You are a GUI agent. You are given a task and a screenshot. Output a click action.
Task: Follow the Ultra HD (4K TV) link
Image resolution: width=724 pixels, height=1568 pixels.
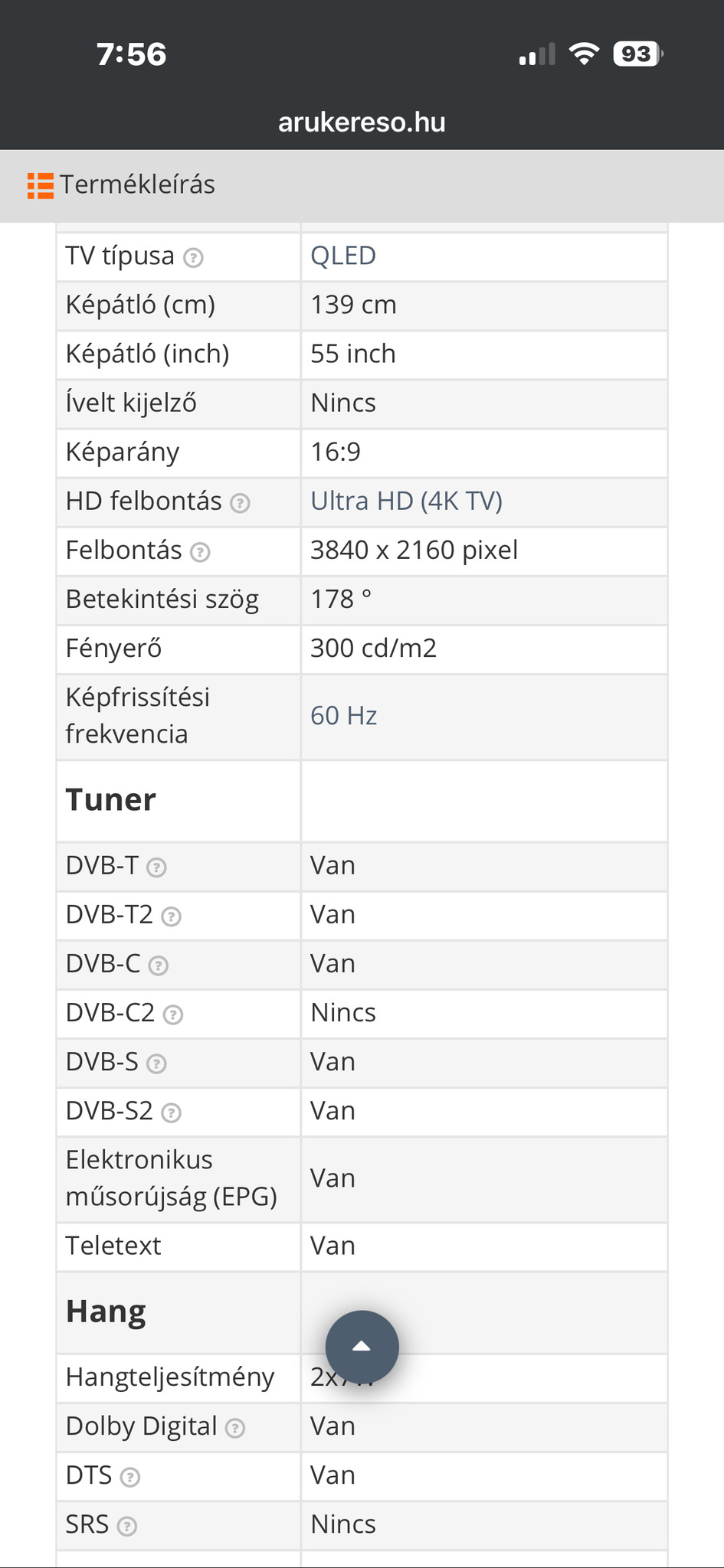click(406, 501)
